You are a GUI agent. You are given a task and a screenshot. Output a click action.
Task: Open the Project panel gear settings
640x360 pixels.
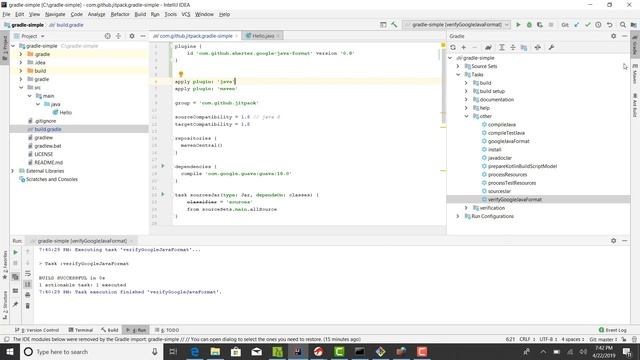132,36
